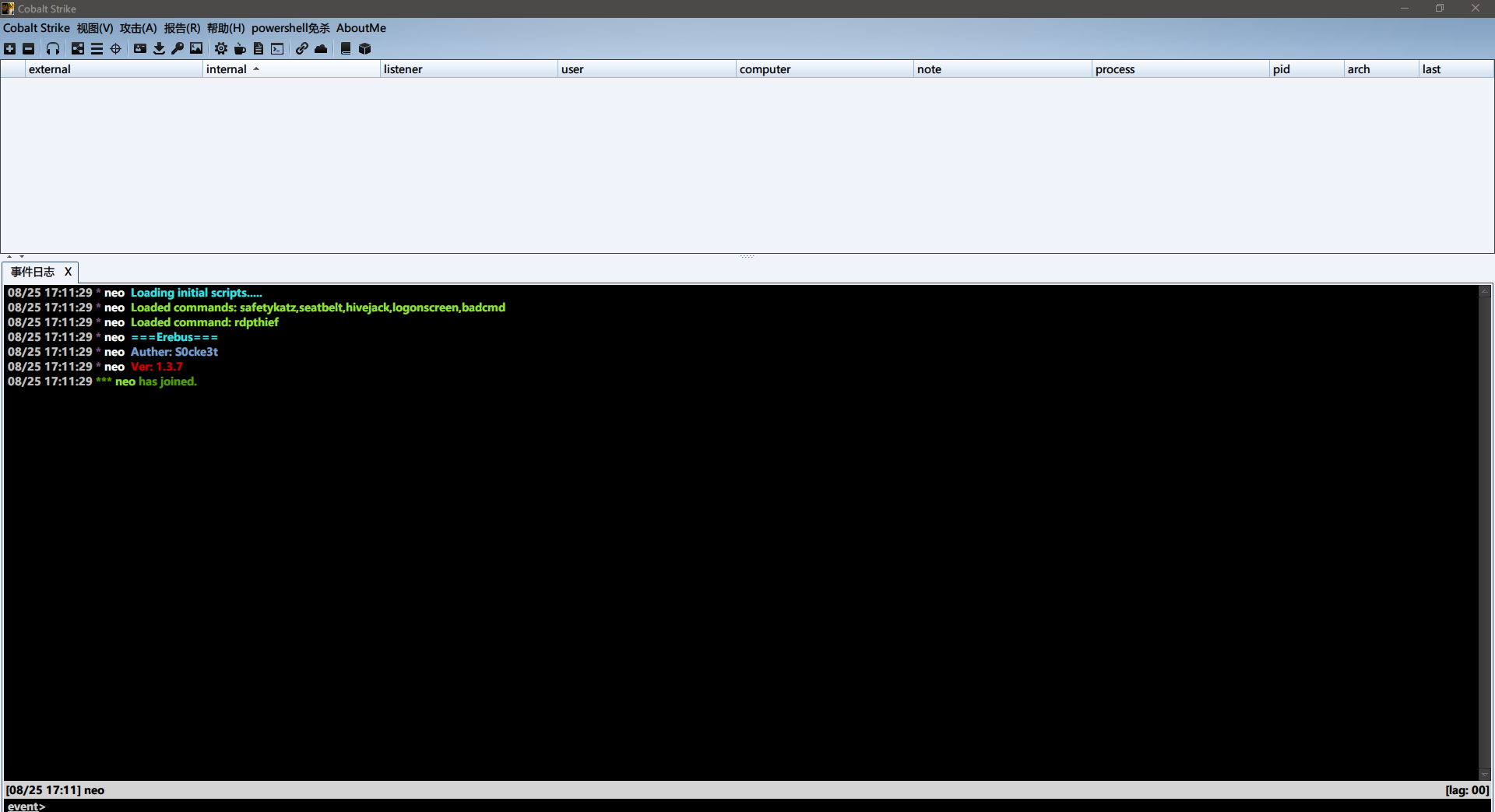Image resolution: width=1495 pixels, height=812 pixels.
Task: Sort sessions by internal column header
Action: point(291,69)
